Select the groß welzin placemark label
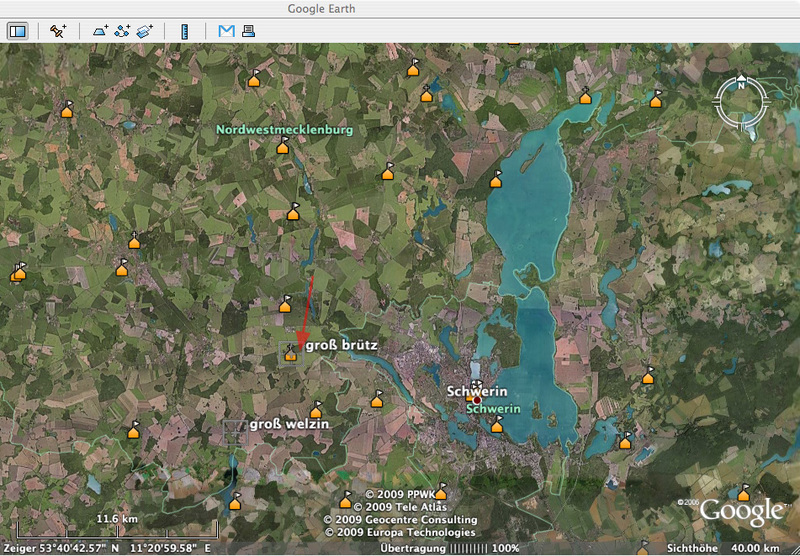 click(x=289, y=424)
